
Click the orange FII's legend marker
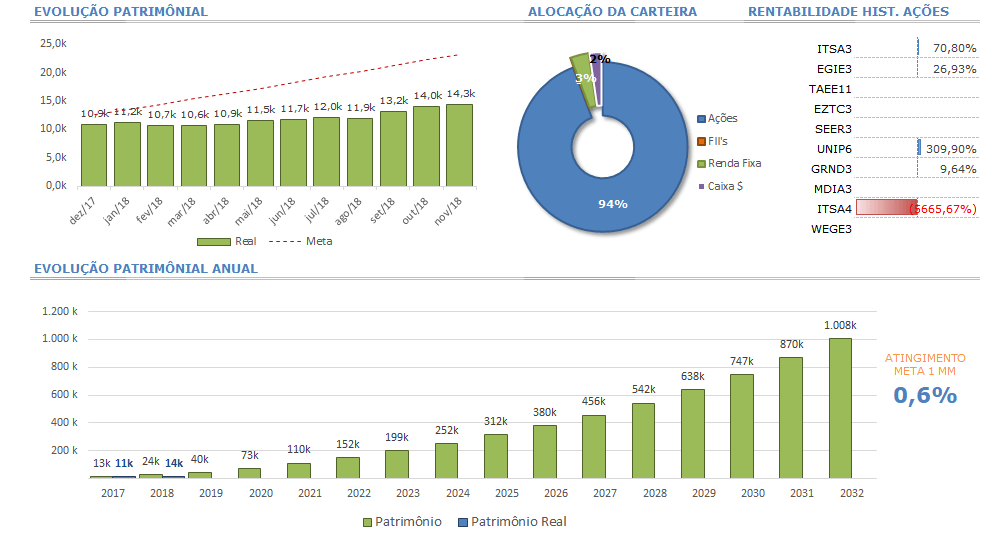click(x=701, y=140)
